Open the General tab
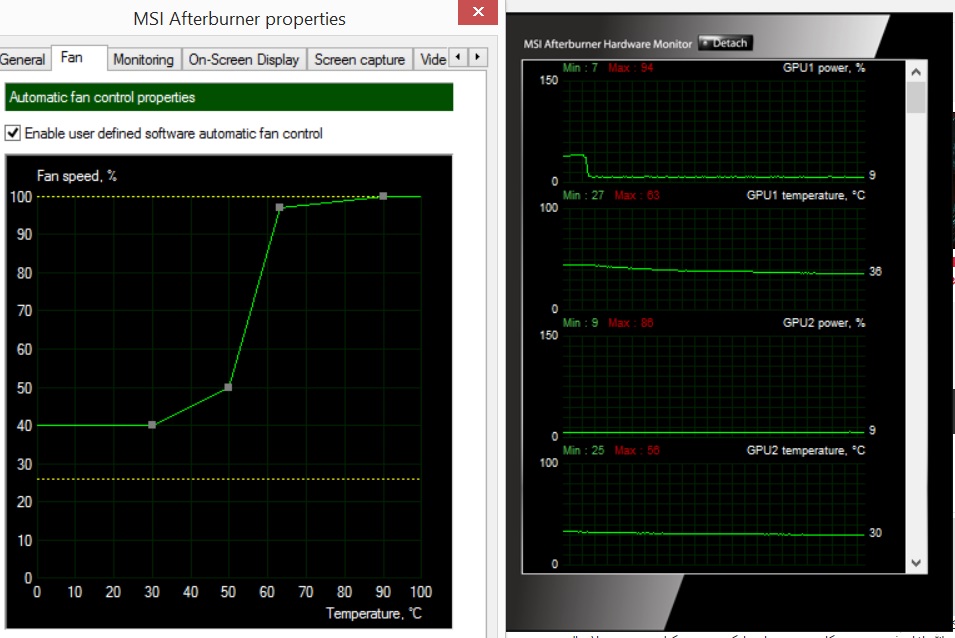Image resolution: width=955 pixels, height=638 pixels. pos(23,60)
